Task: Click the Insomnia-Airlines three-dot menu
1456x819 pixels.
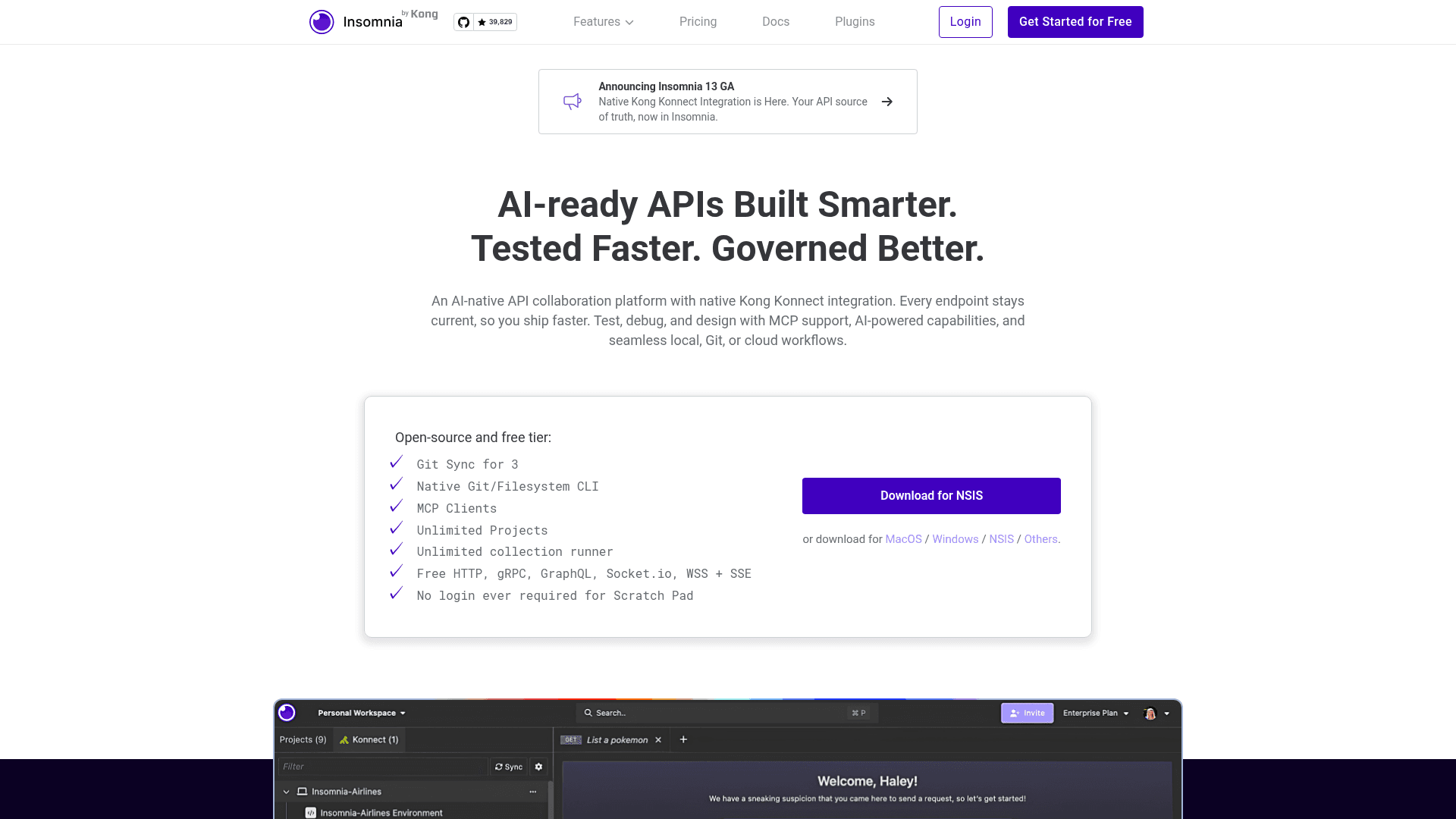Action: point(533,792)
